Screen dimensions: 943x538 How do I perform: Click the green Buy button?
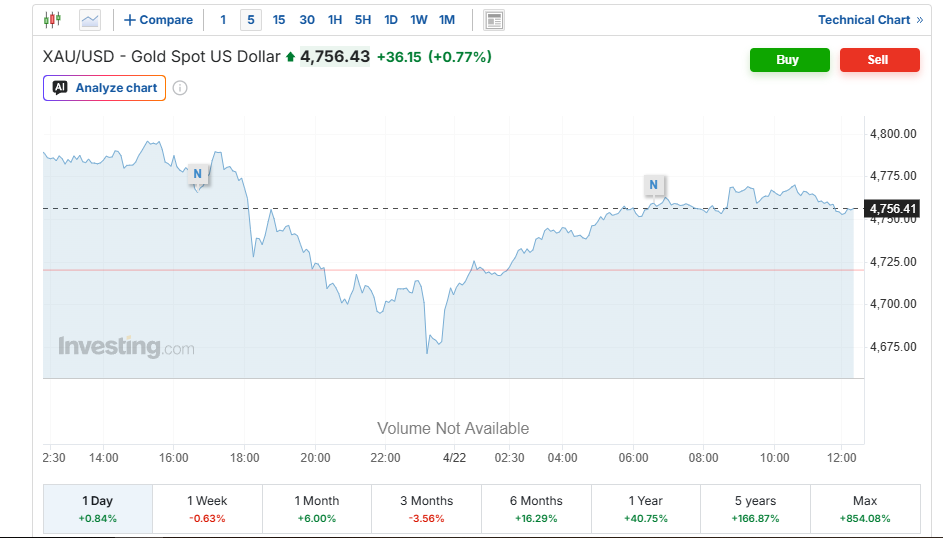tap(789, 60)
